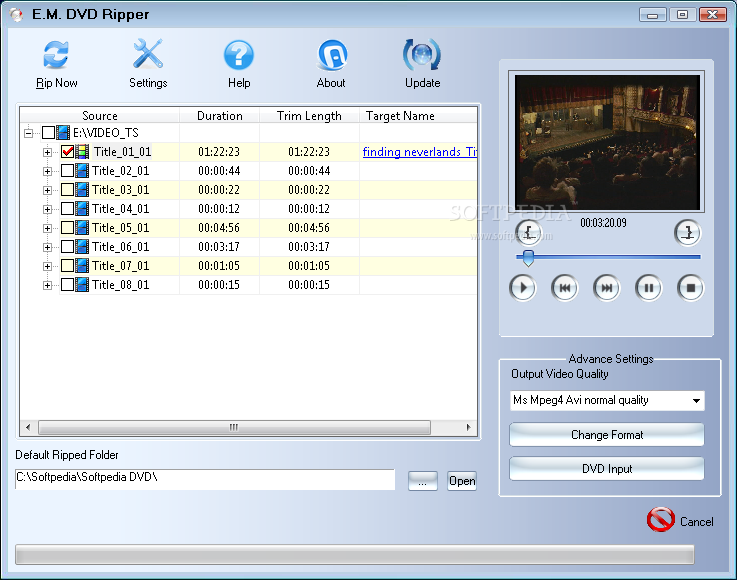Click the film icon of Title_05_01
Screen dimensions: 737x580
[x=82, y=228]
